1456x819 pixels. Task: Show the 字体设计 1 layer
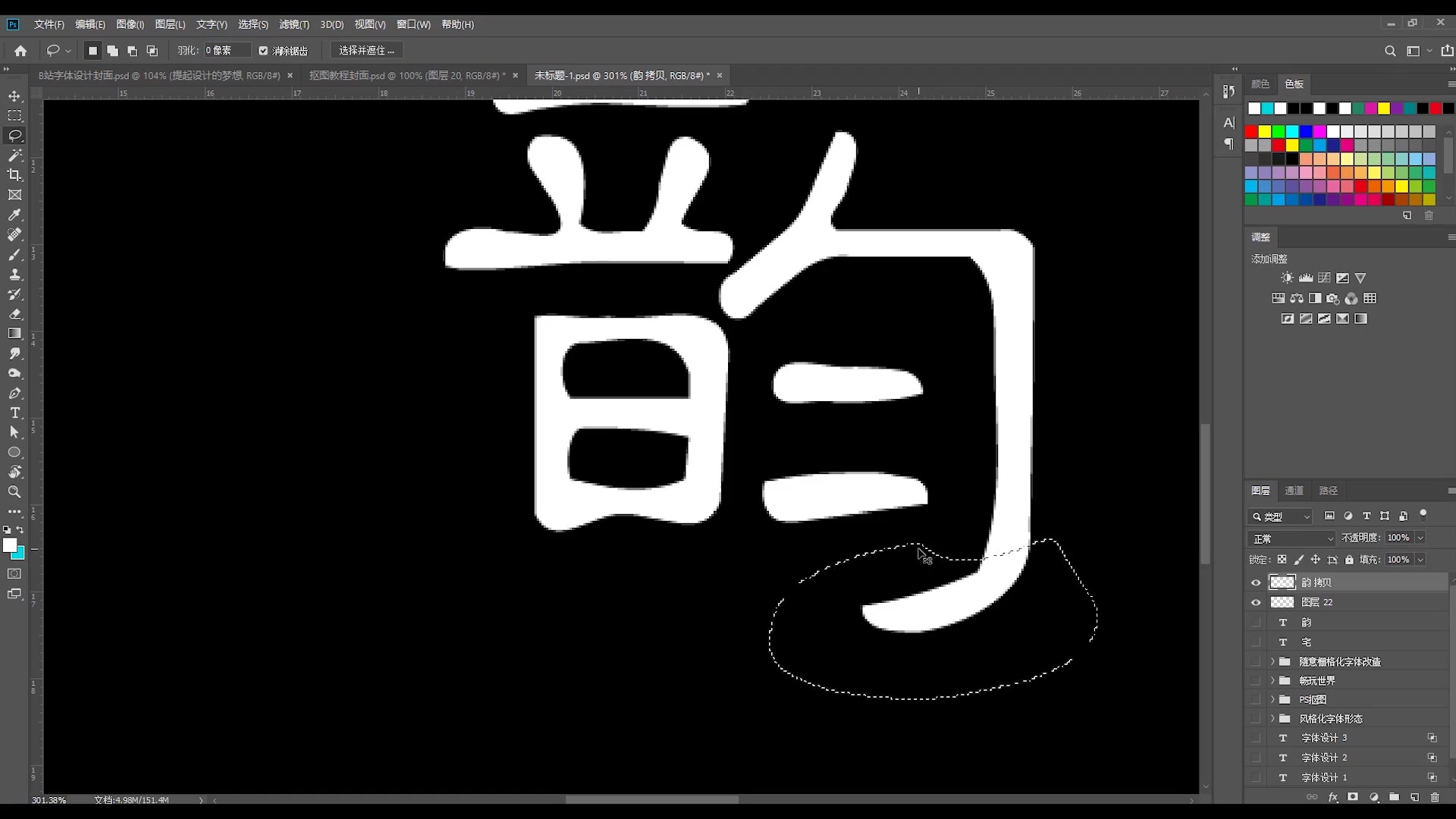click(1256, 777)
